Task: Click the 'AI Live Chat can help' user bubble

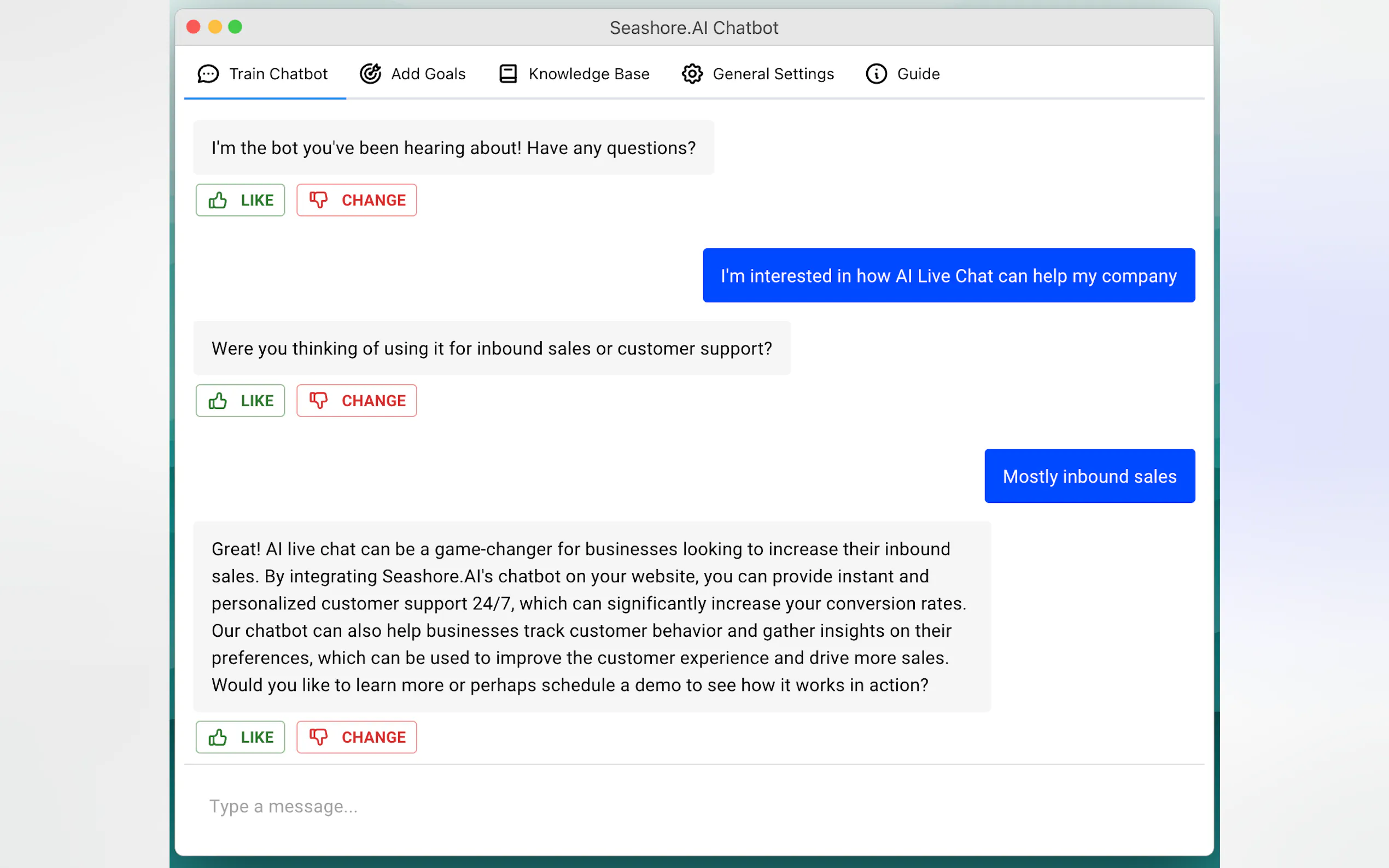Action: [948, 276]
